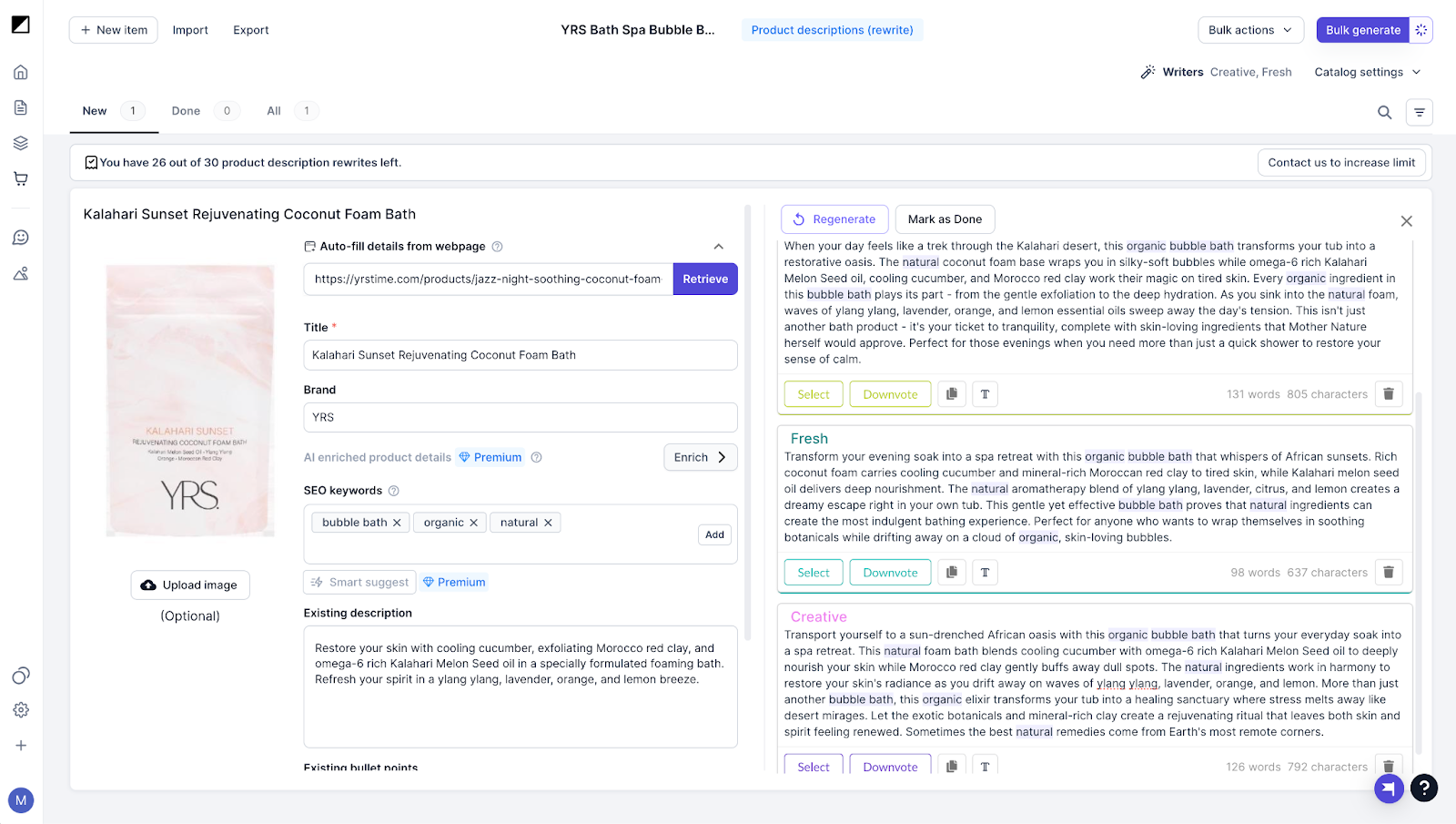Image resolution: width=1456 pixels, height=824 pixels.
Task: Click the search magnifier icon
Action: click(1384, 112)
